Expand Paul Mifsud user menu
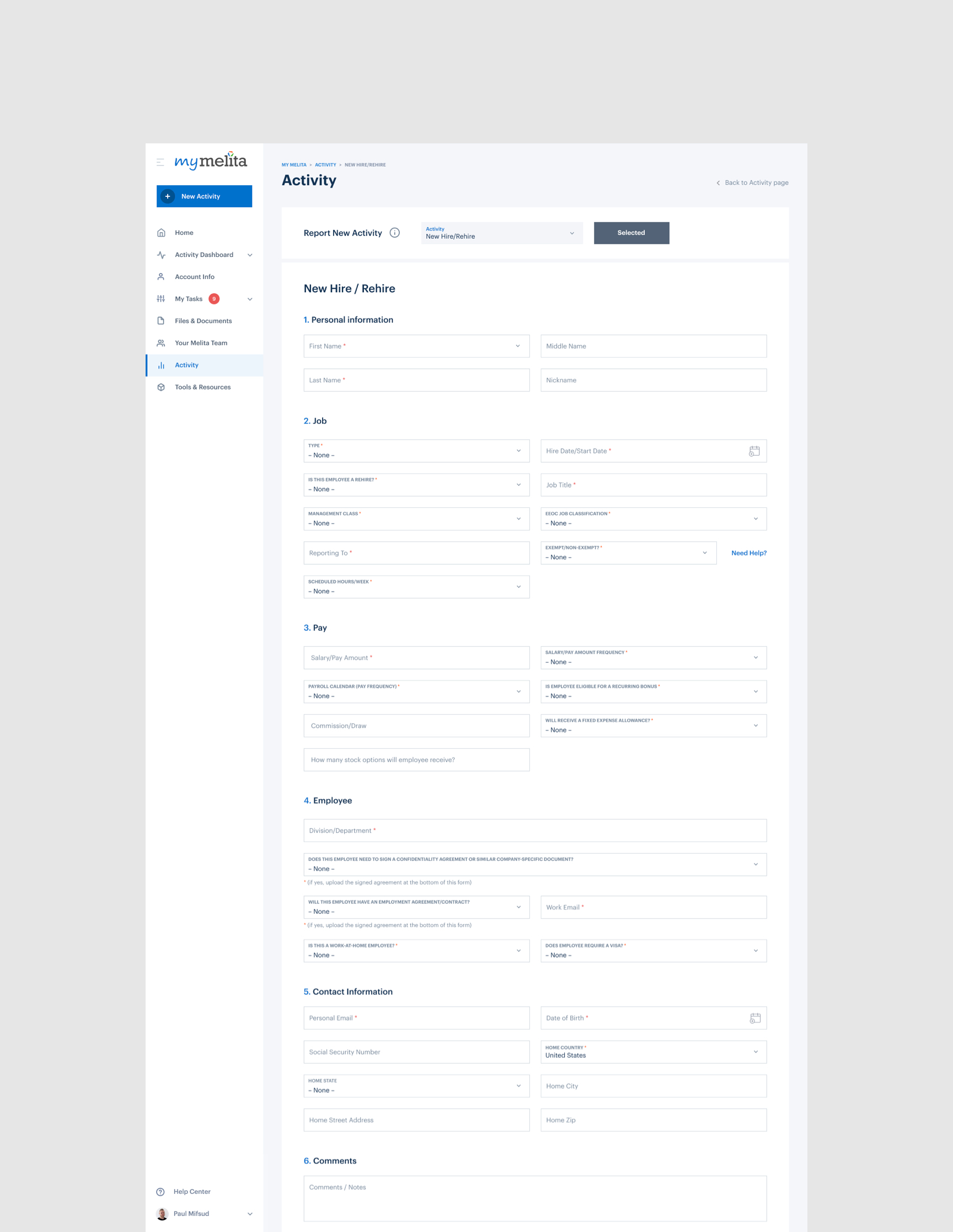Viewport: 953px width, 1232px height. point(250,1214)
